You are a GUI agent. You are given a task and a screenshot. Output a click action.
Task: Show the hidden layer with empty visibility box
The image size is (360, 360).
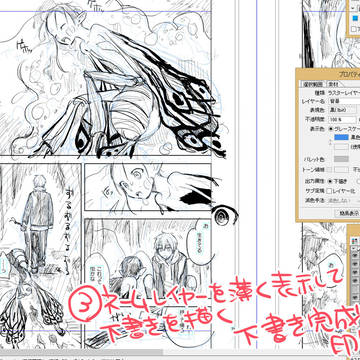coord(355,289)
